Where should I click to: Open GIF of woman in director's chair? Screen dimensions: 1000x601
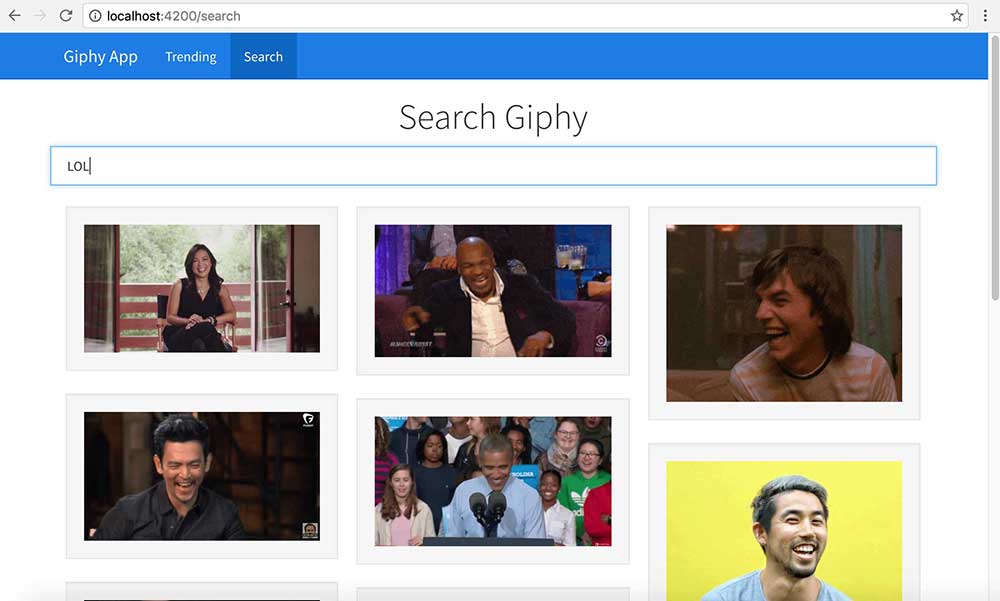pyautogui.click(x=201, y=288)
